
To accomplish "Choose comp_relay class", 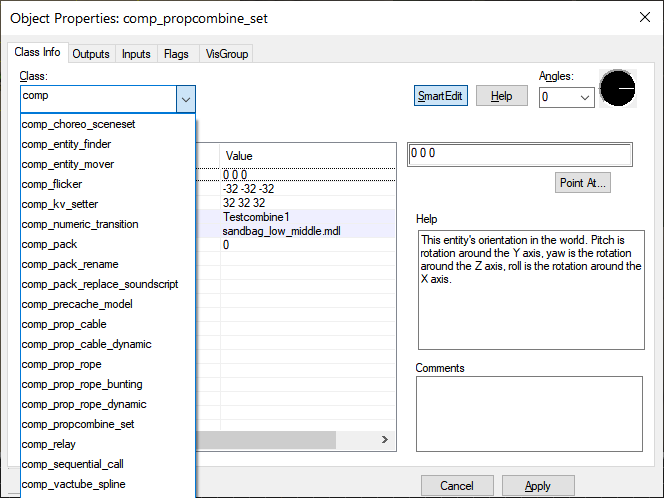I will 108,444.
